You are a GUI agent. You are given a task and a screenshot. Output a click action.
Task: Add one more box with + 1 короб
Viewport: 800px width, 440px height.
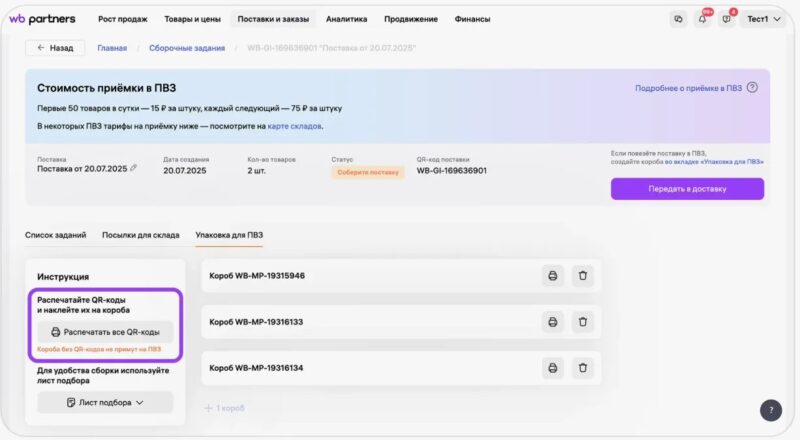224,408
